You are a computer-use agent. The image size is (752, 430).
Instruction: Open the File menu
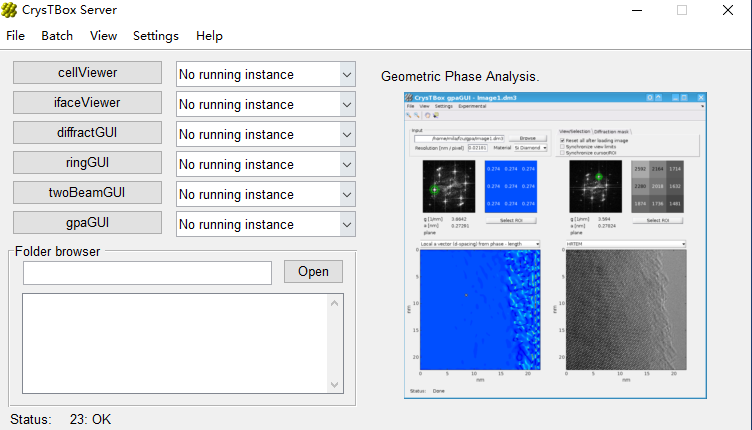pos(16,36)
